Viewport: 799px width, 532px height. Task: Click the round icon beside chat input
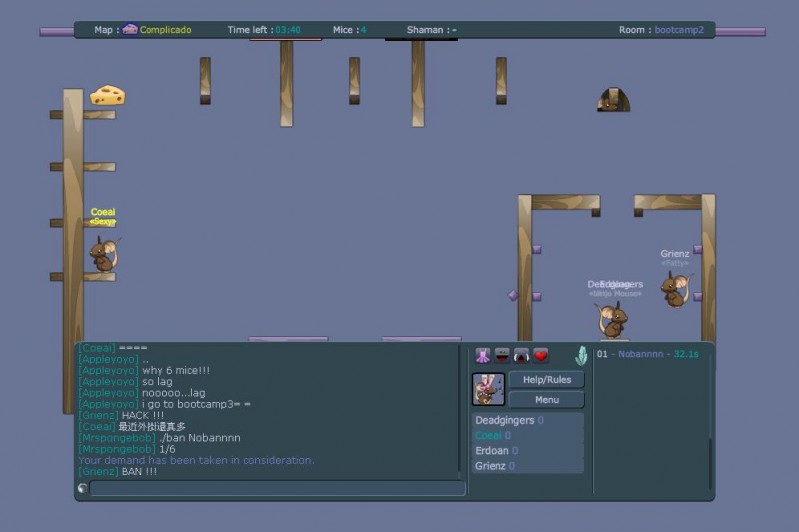tap(83, 488)
